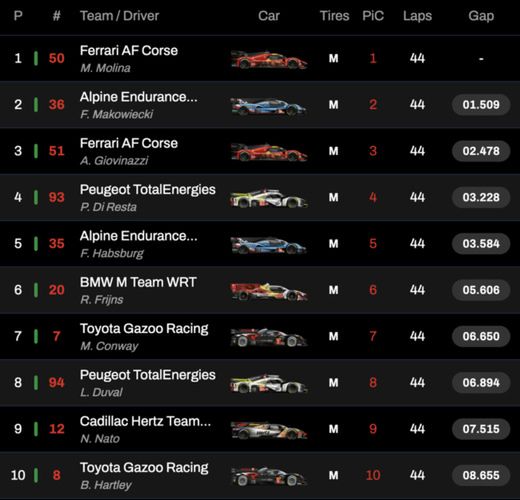Click the Tires column header

tap(334, 16)
